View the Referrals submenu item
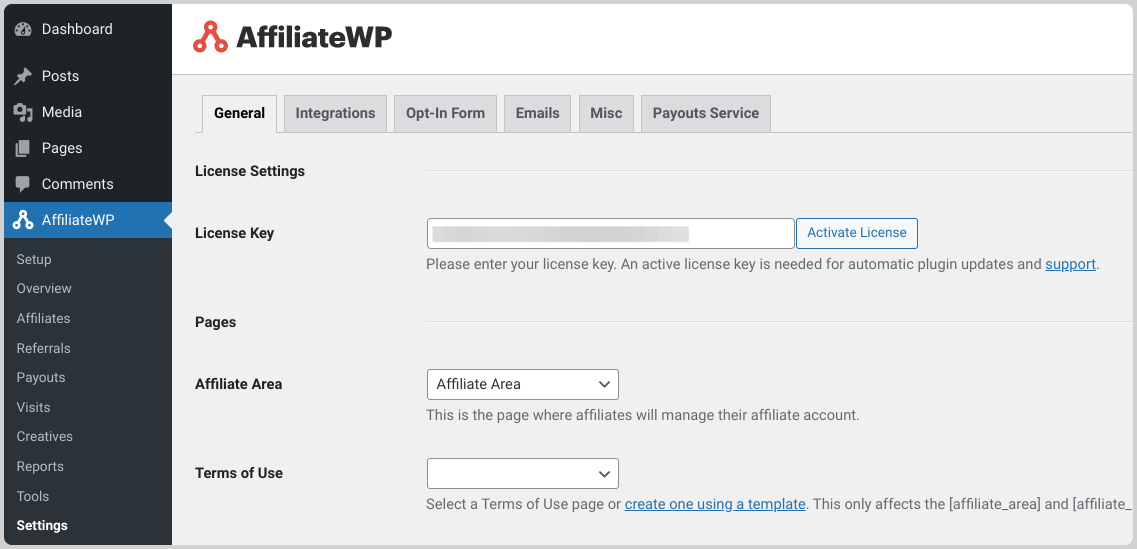The width and height of the screenshot is (1137, 549). coord(44,348)
